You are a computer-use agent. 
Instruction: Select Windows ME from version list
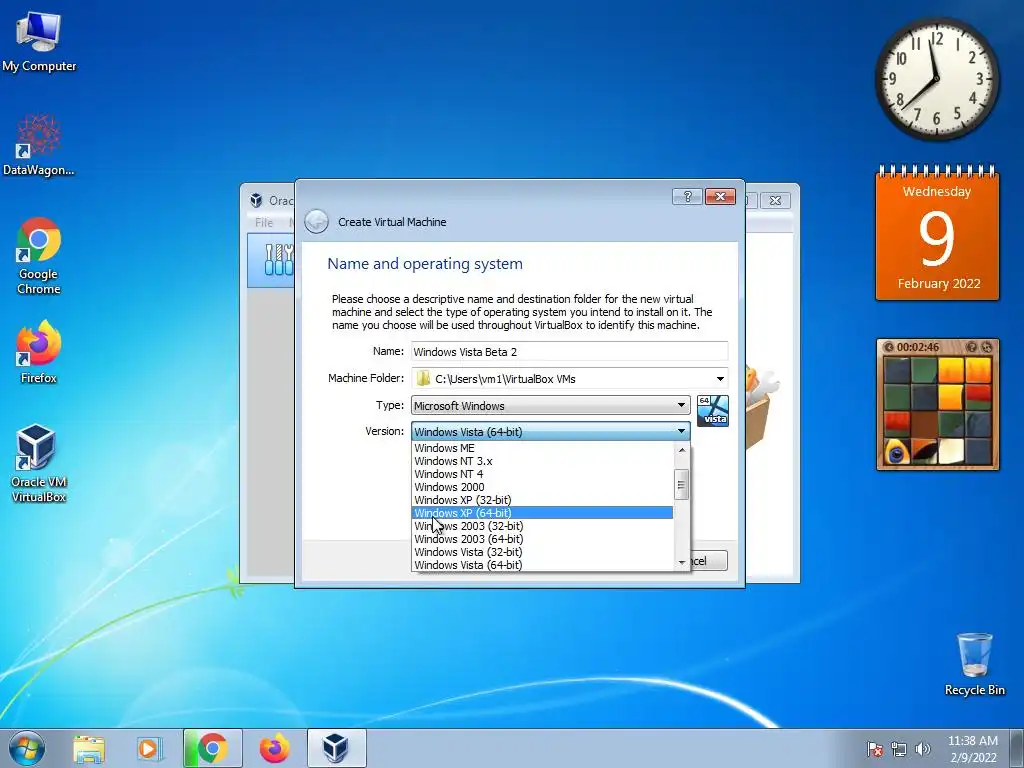coord(543,448)
